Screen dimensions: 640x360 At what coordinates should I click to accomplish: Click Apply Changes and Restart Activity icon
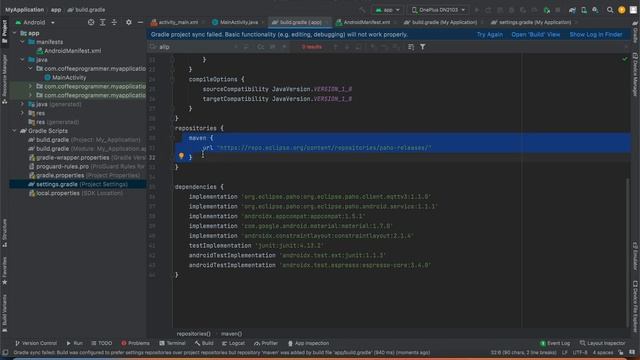[488, 10]
